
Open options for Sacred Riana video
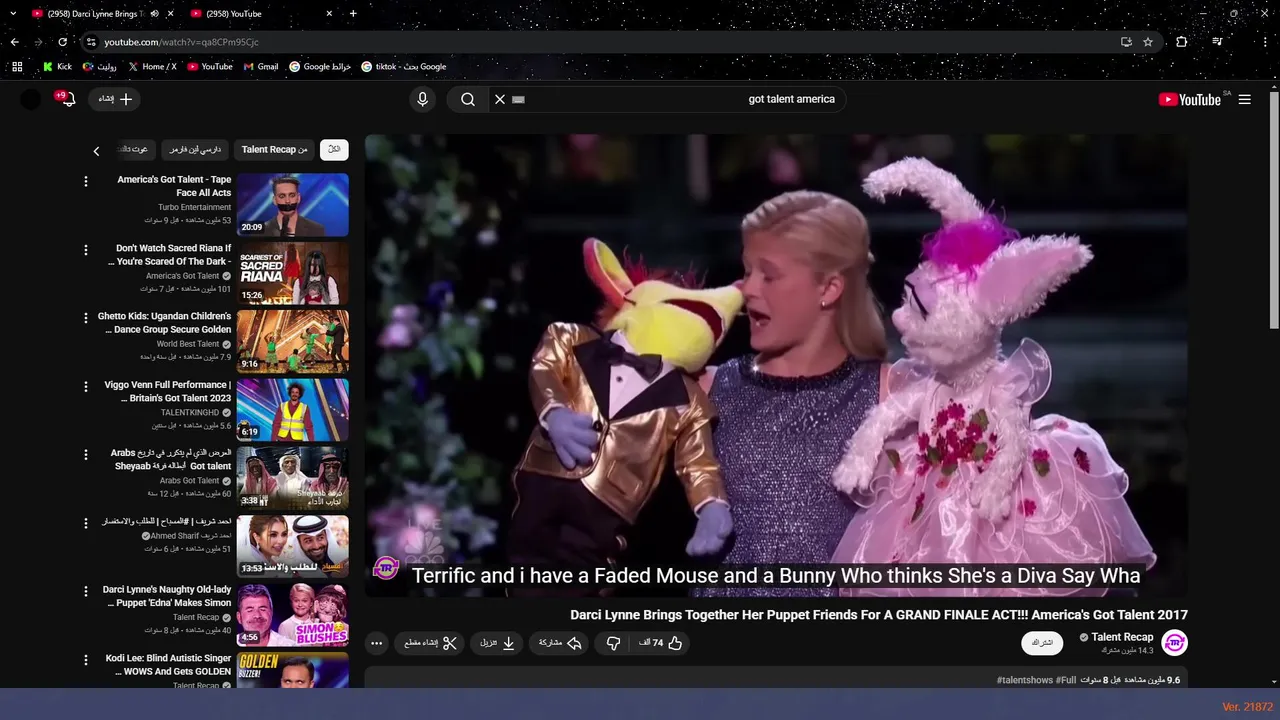pos(86,250)
